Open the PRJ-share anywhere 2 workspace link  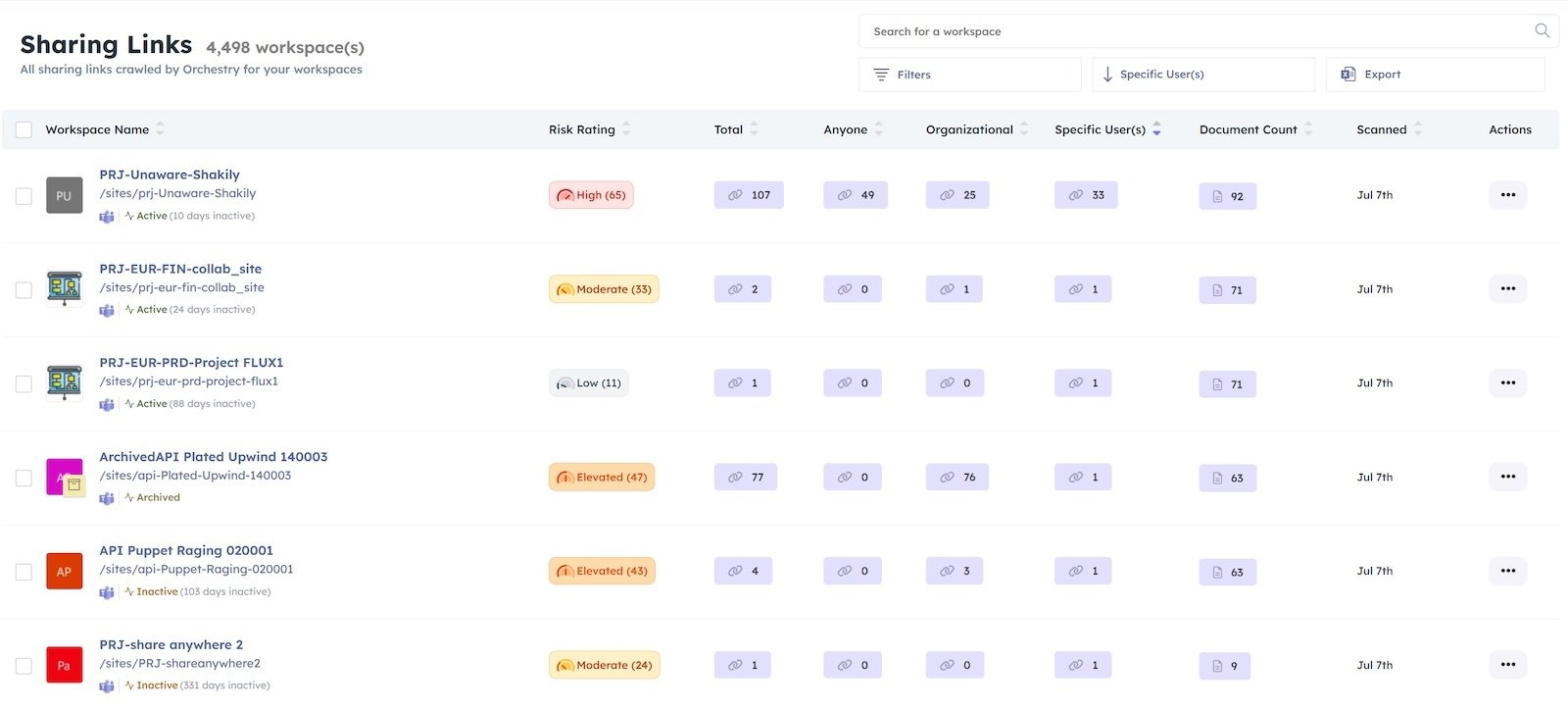pyautogui.click(x=171, y=644)
